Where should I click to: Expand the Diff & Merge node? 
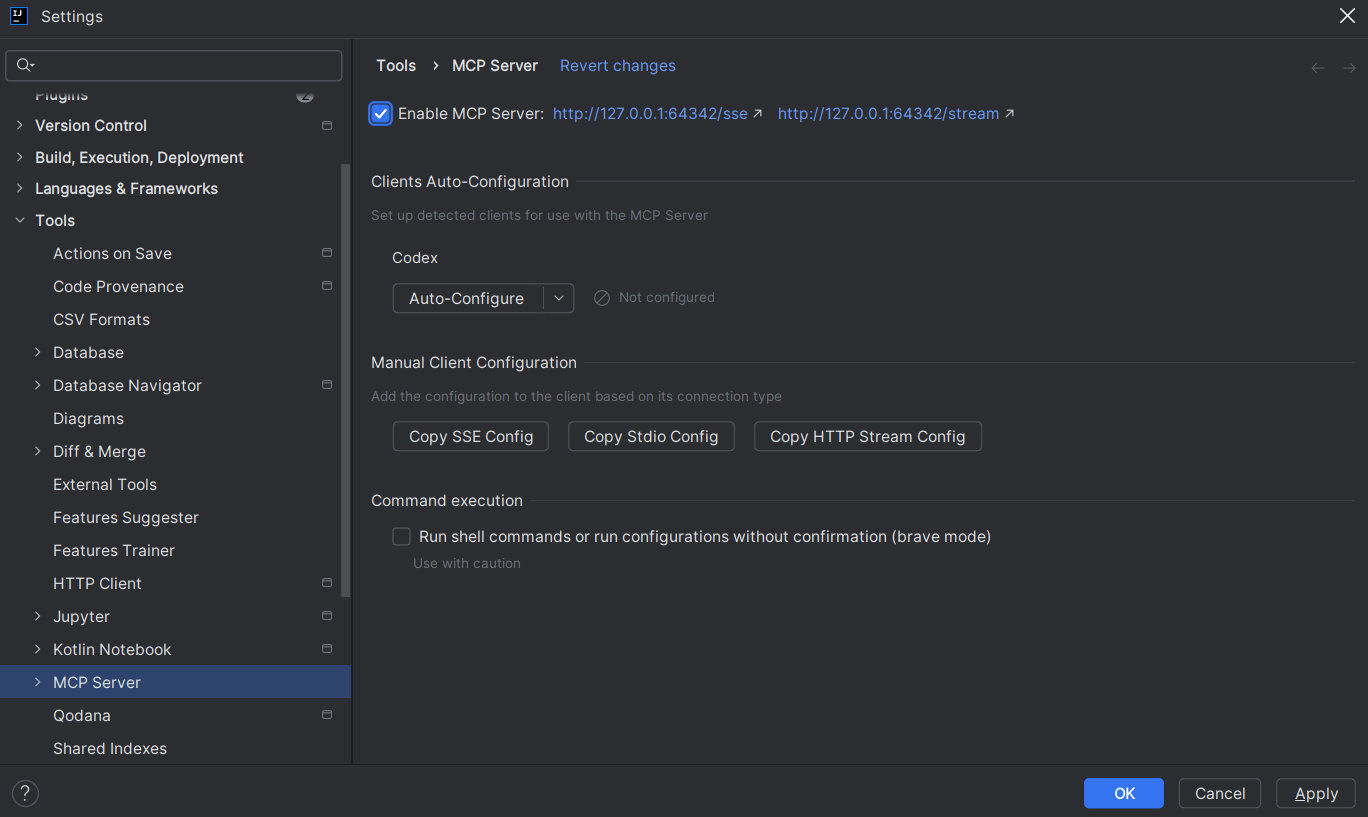[x=38, y=452]
